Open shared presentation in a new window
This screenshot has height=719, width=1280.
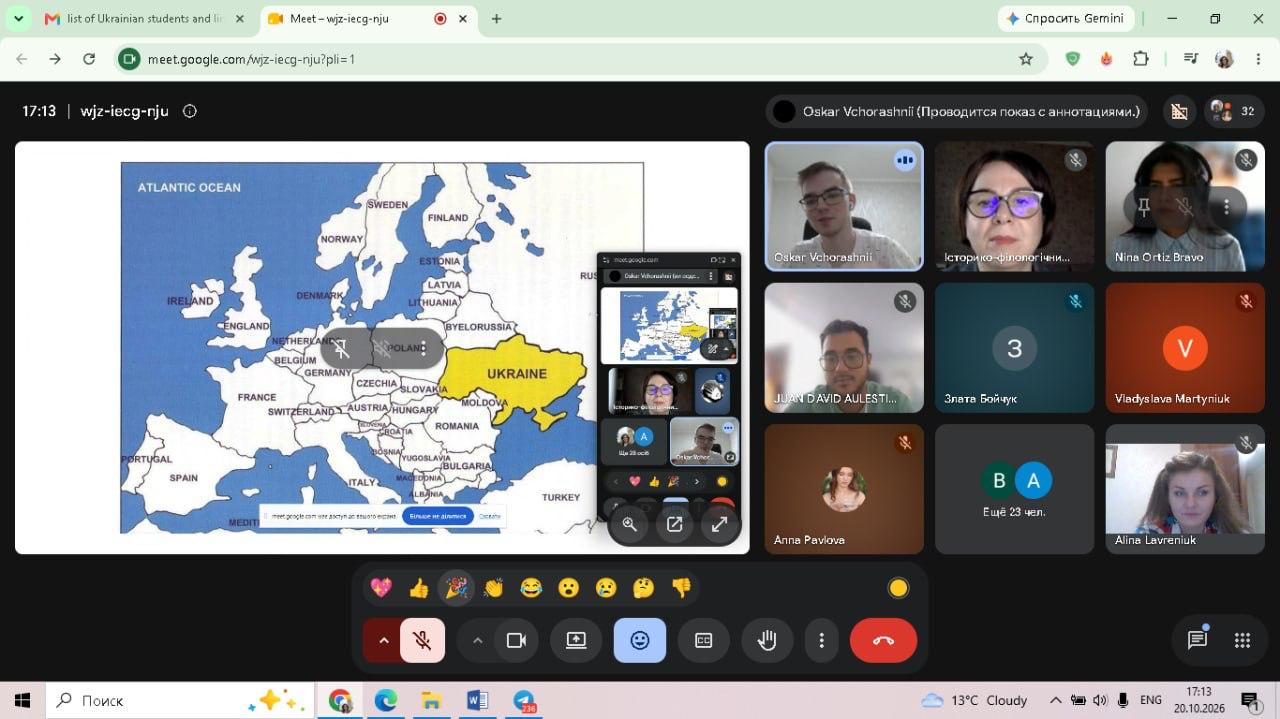click(x=675, y=524)
